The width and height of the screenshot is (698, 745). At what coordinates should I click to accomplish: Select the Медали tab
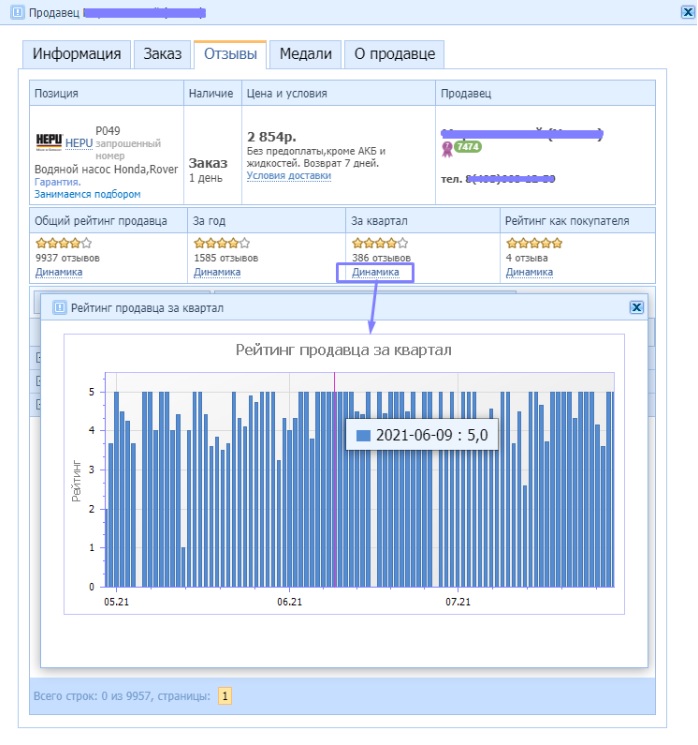click(306, 54)
